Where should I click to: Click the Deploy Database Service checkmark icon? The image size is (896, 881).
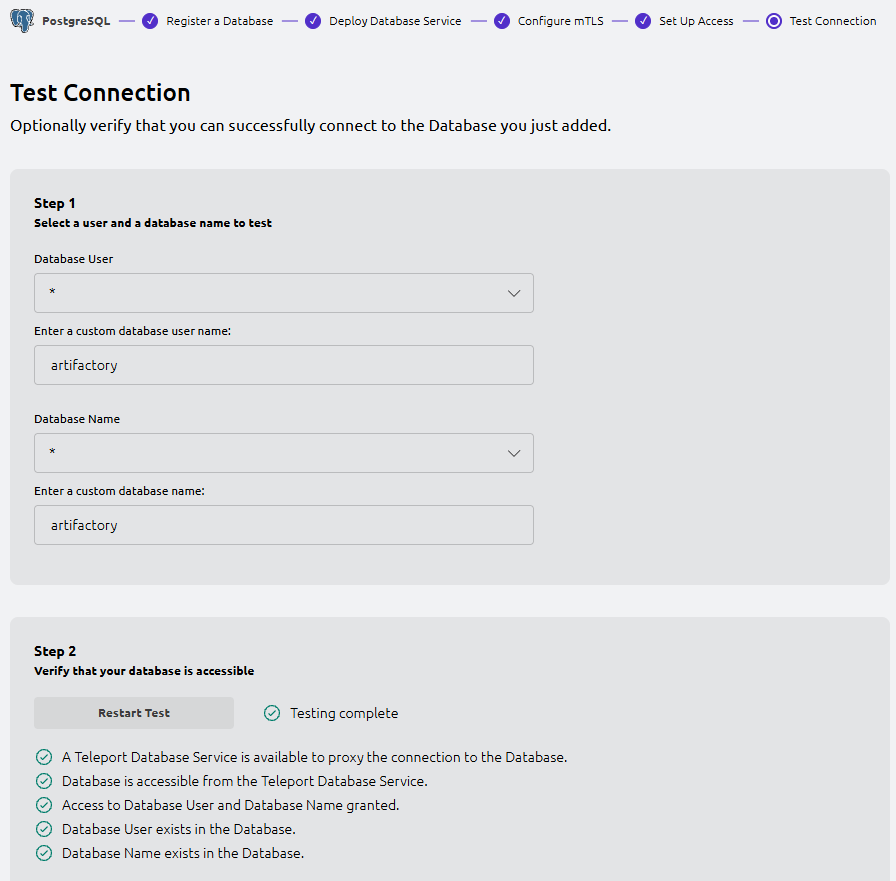[x=313, y=21]
